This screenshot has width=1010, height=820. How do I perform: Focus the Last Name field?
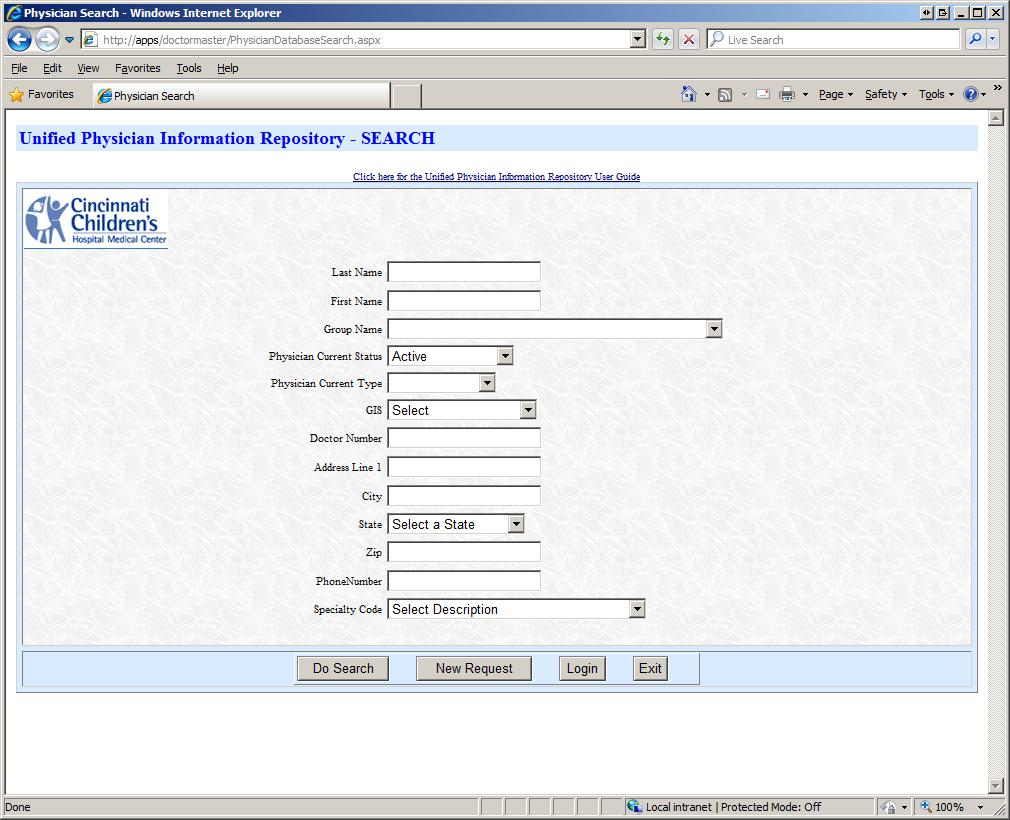click(464, 272)
